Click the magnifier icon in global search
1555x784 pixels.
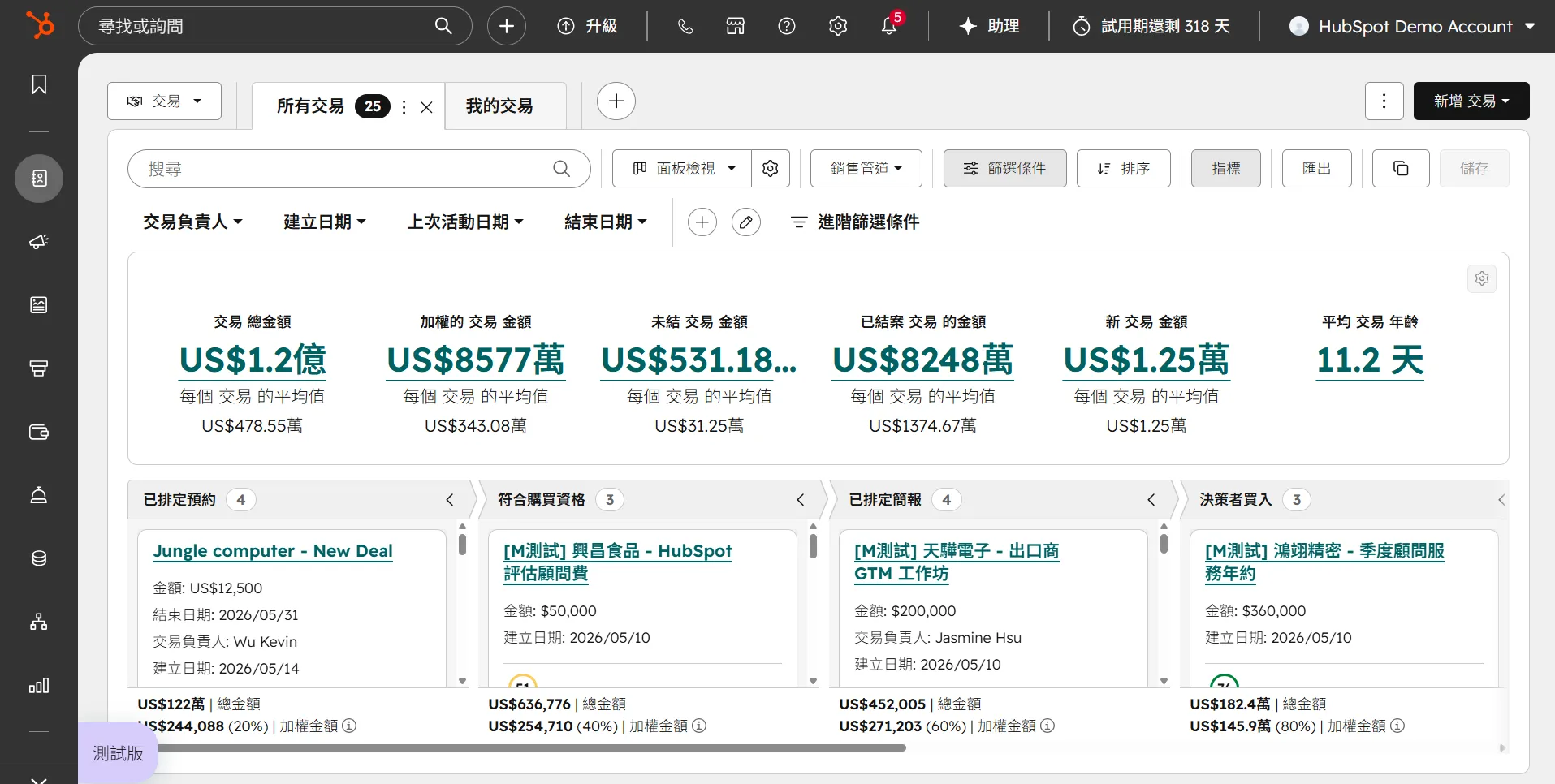coord(443,26)
